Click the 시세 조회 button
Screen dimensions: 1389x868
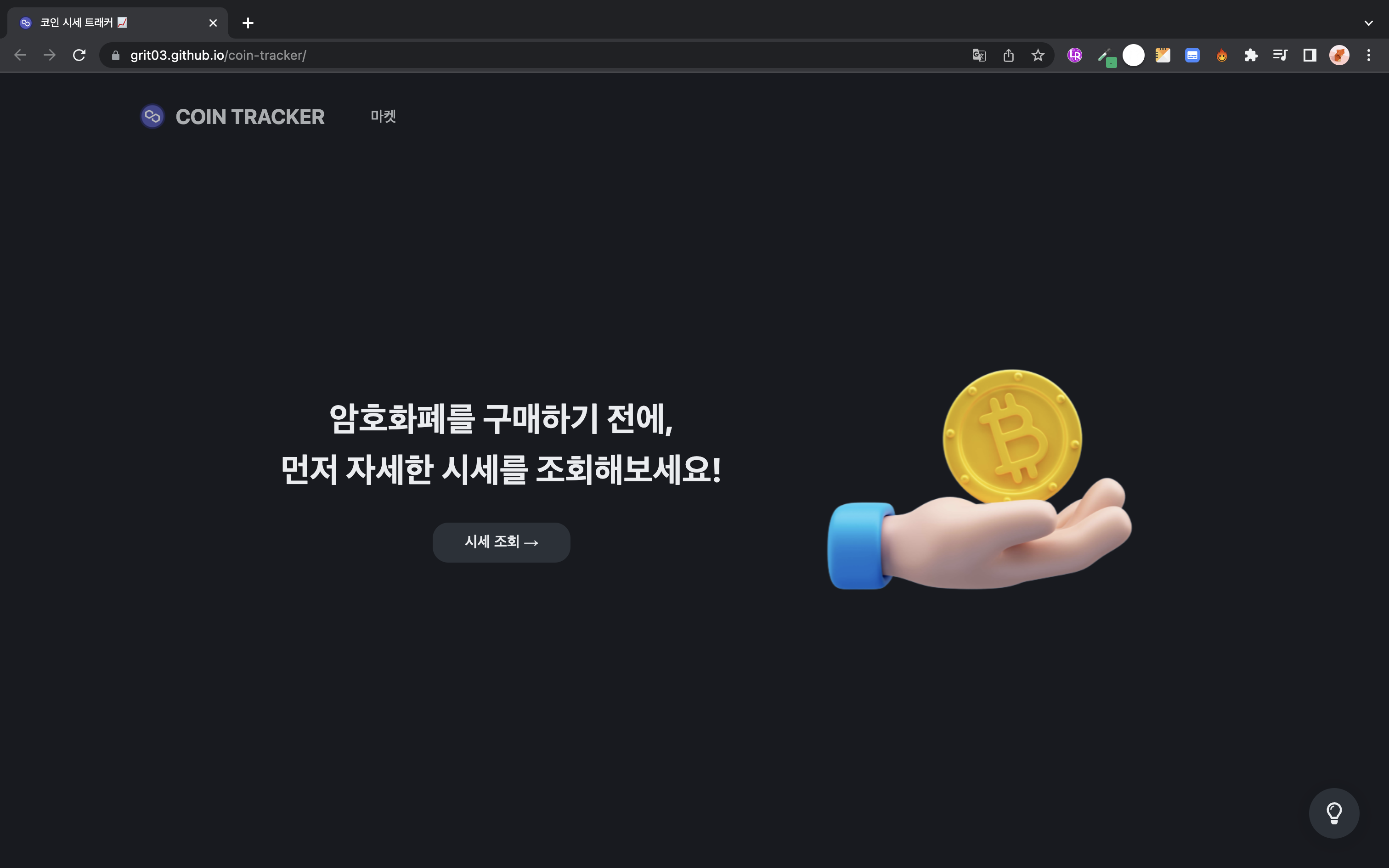501,542
